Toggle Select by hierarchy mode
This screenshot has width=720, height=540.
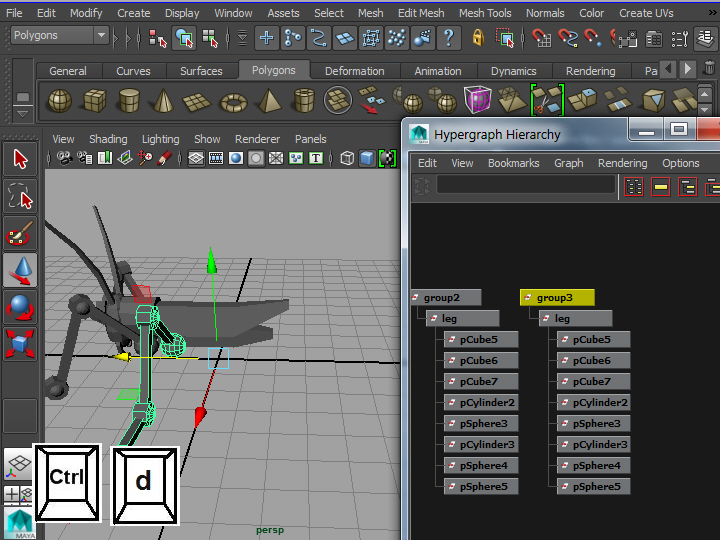[x=158, y=38]
